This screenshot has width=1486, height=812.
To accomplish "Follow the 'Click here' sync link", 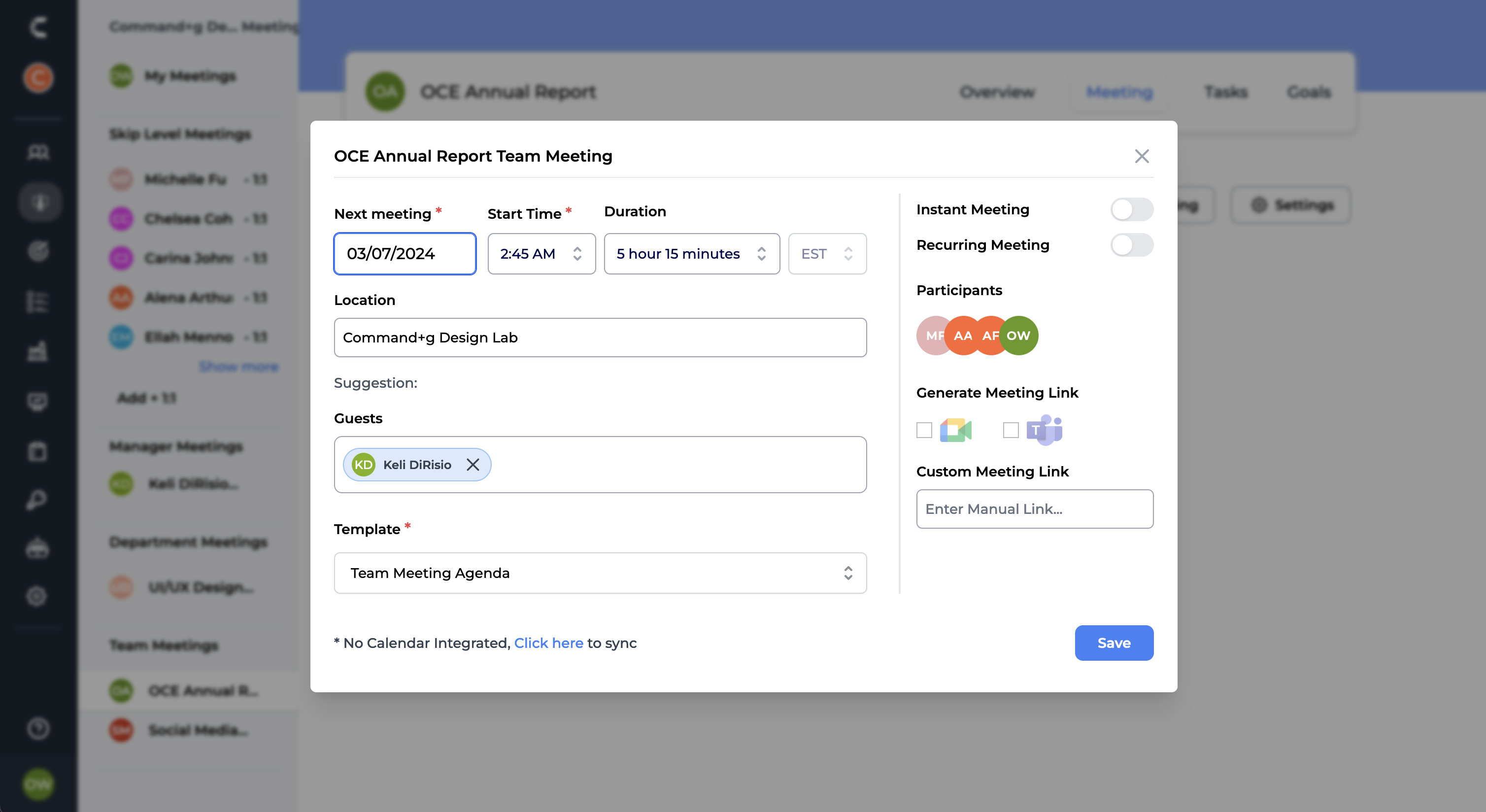I will pos(548,643).
